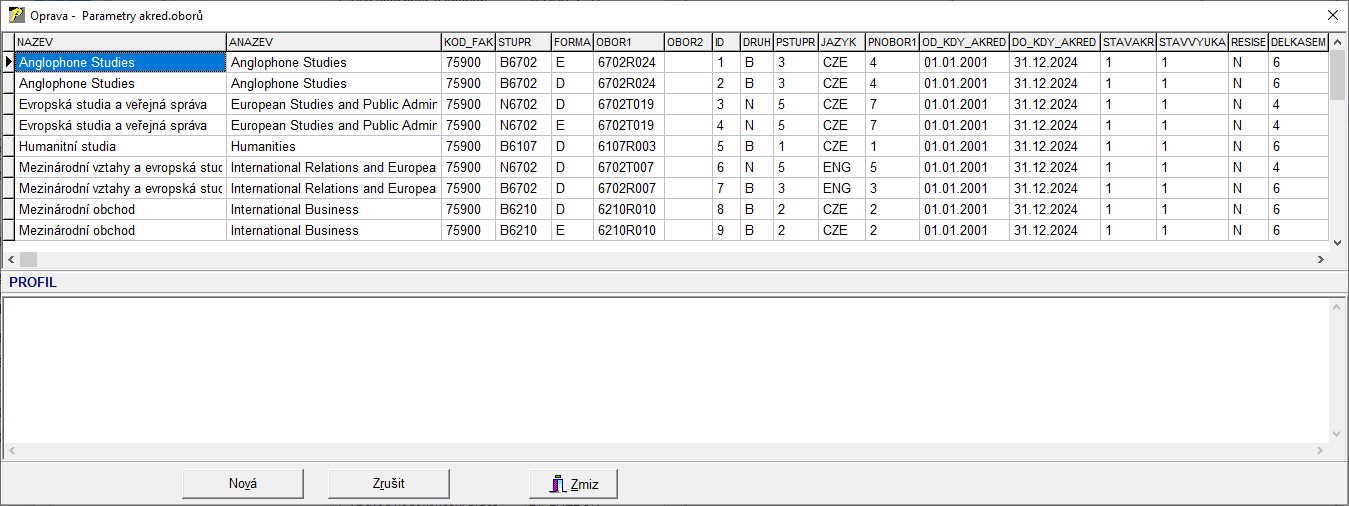The image size is (1349, 506).
Task: Click the row indicator arrow beside the first row
Action: (x=9, y=62)
